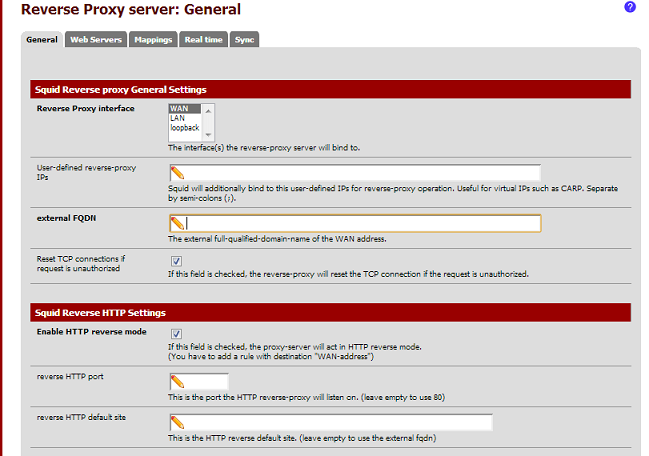Switch to the General tab

(42, 40)
